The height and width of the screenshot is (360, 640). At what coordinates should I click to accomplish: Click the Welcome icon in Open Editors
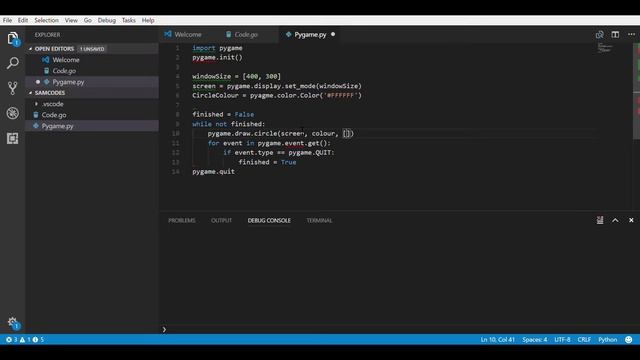coord(46,60)
